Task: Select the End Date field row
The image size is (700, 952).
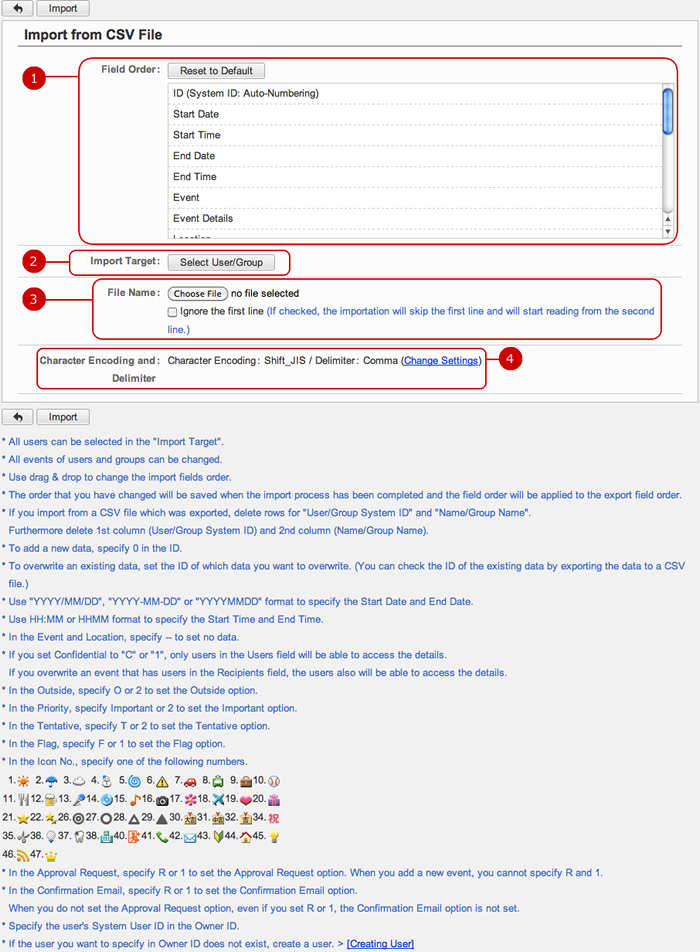Action: [x=415, y=155]
